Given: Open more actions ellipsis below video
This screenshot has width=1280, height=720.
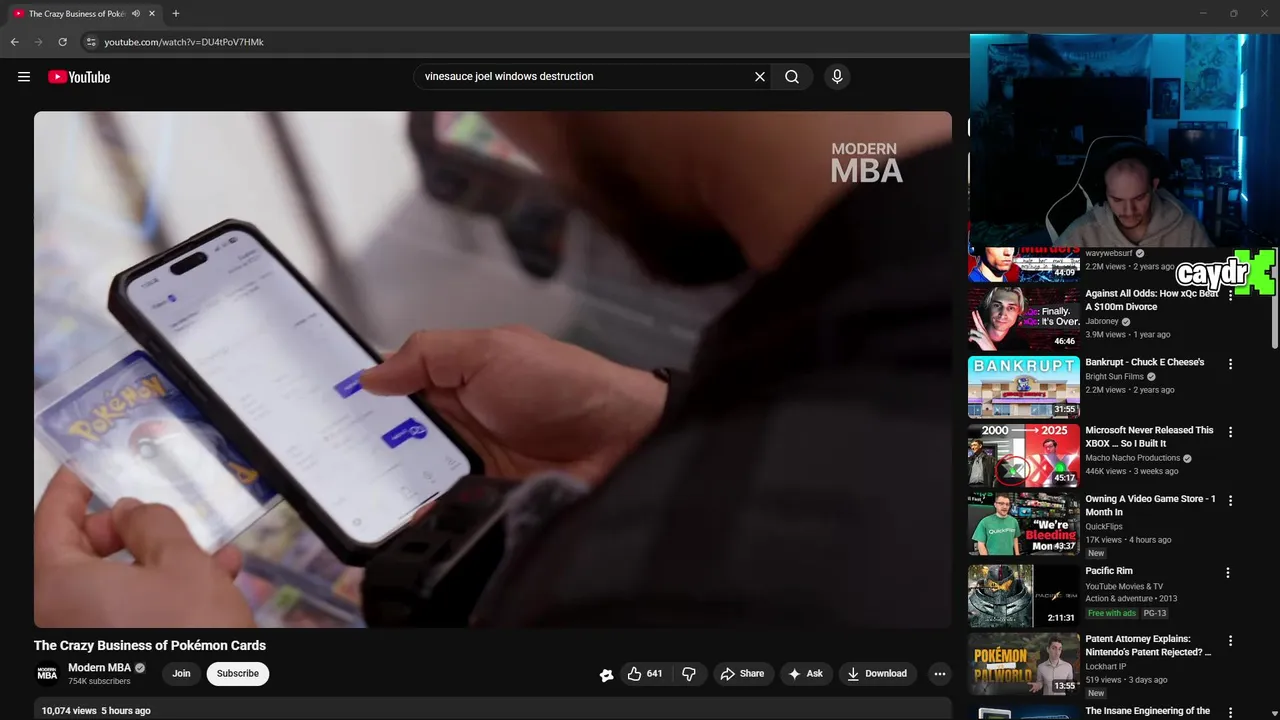Looking at the screenshot, I should point(939,674).
